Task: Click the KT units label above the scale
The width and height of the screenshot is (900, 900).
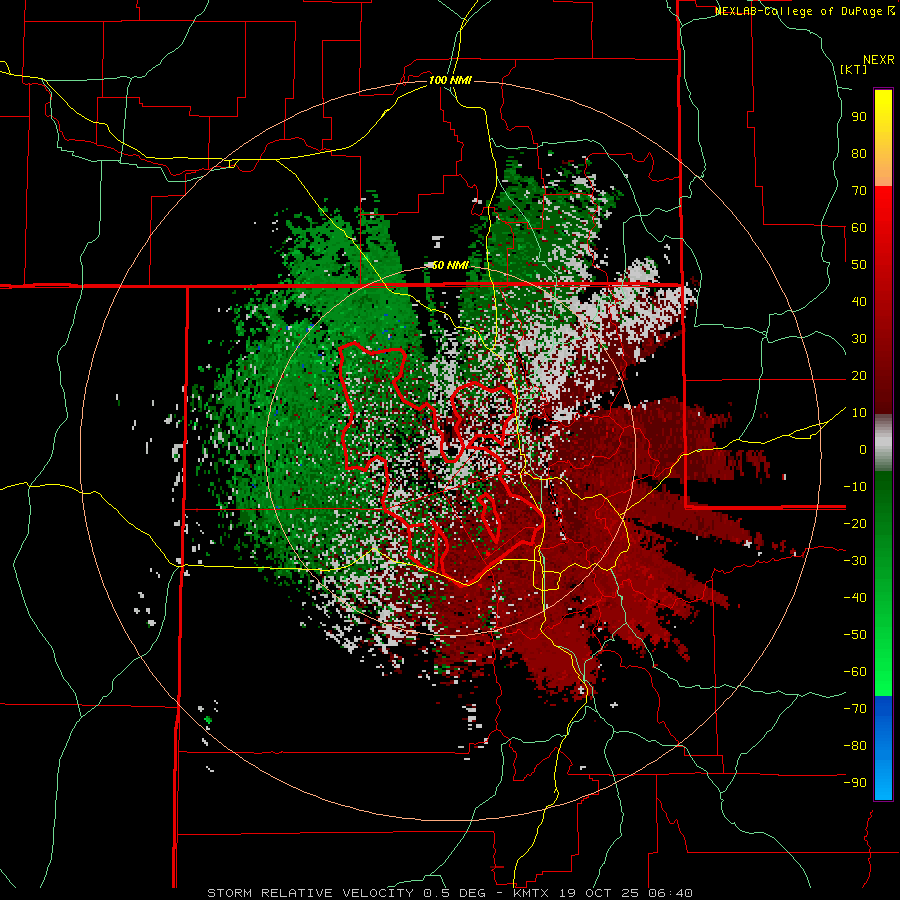Action: click(854, 69)
